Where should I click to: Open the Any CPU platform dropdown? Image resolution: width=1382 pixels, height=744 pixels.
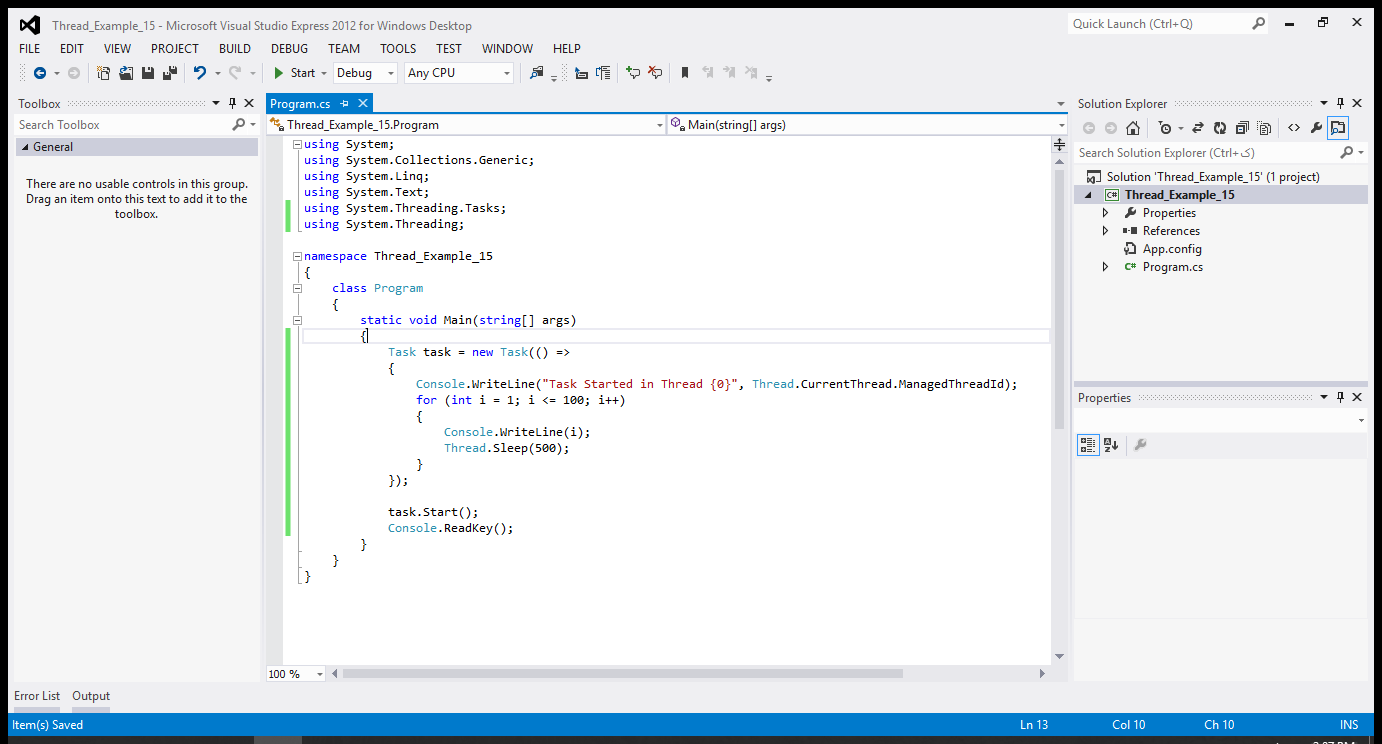pos(459,73)
